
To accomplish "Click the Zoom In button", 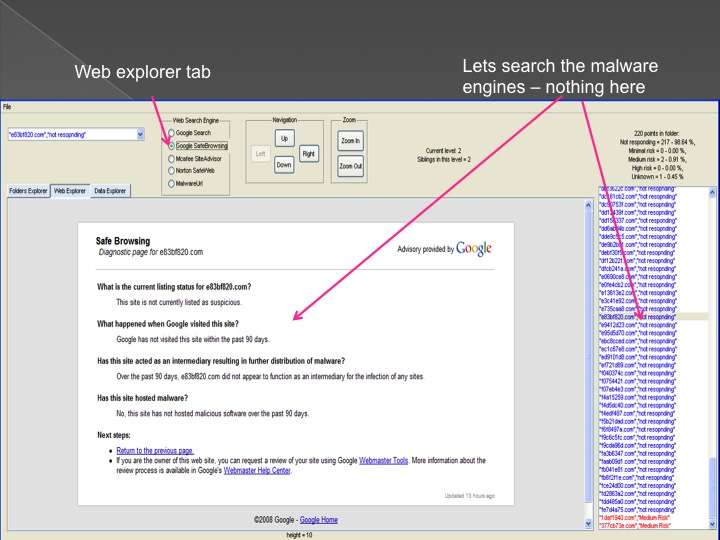I will 350,141.
